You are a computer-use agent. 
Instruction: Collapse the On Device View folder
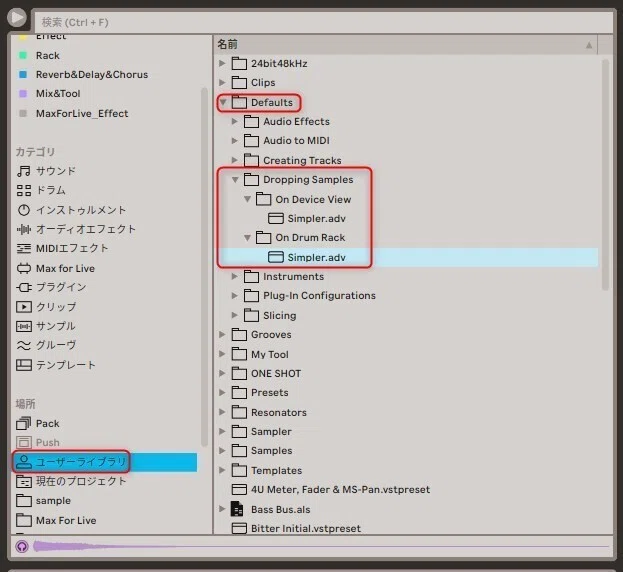tap(247, 199)
